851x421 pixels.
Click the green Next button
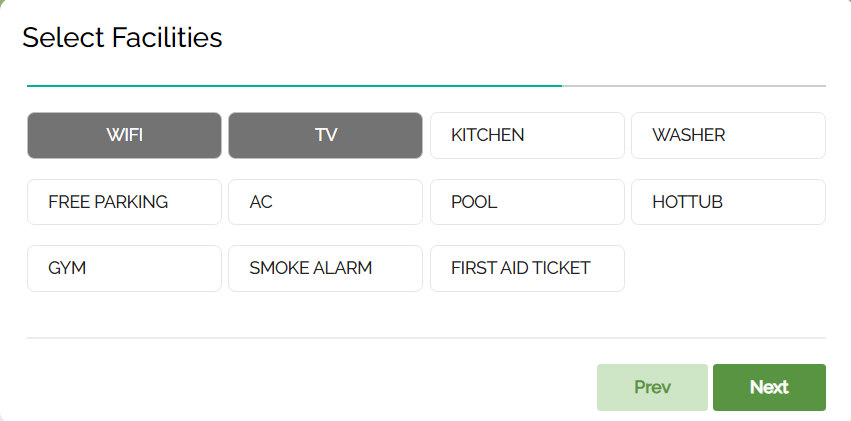(x=769, y=387)
